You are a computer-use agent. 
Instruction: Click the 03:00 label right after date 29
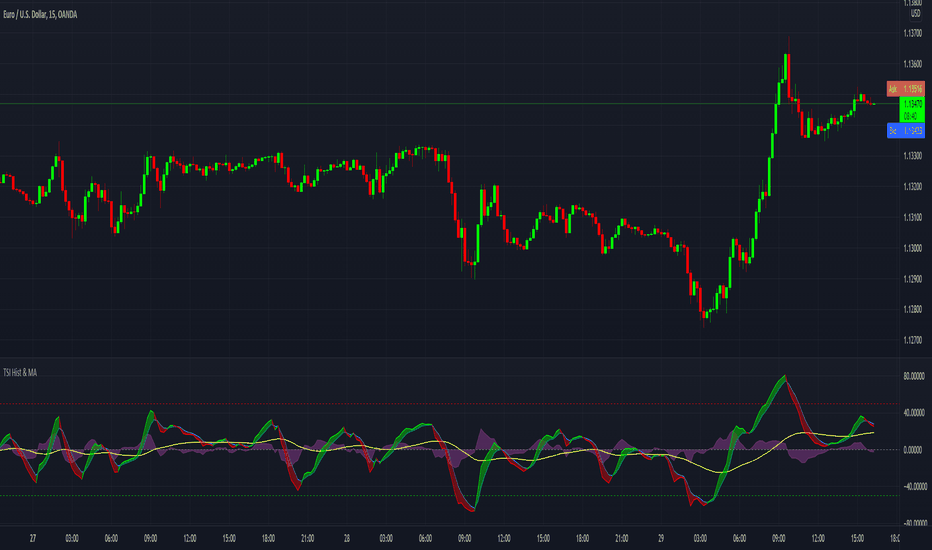coord(700,539)
